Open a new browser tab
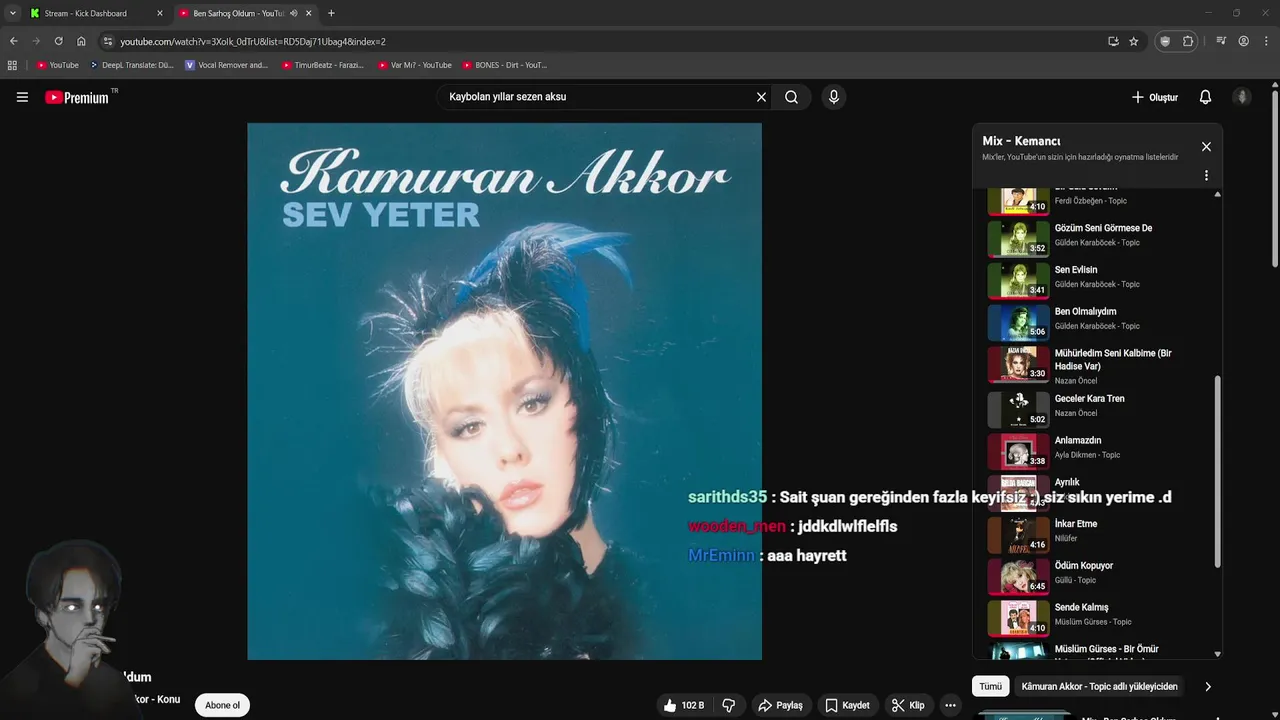1280x720 pixels. tap(331, 13)
